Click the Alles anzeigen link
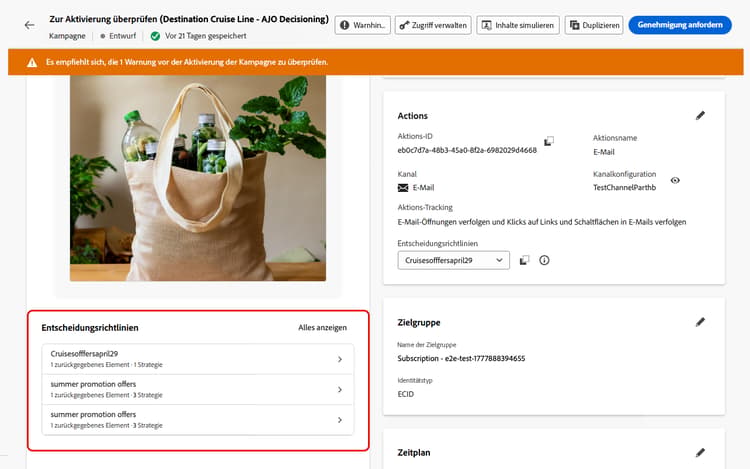 [x=322, y=327]
